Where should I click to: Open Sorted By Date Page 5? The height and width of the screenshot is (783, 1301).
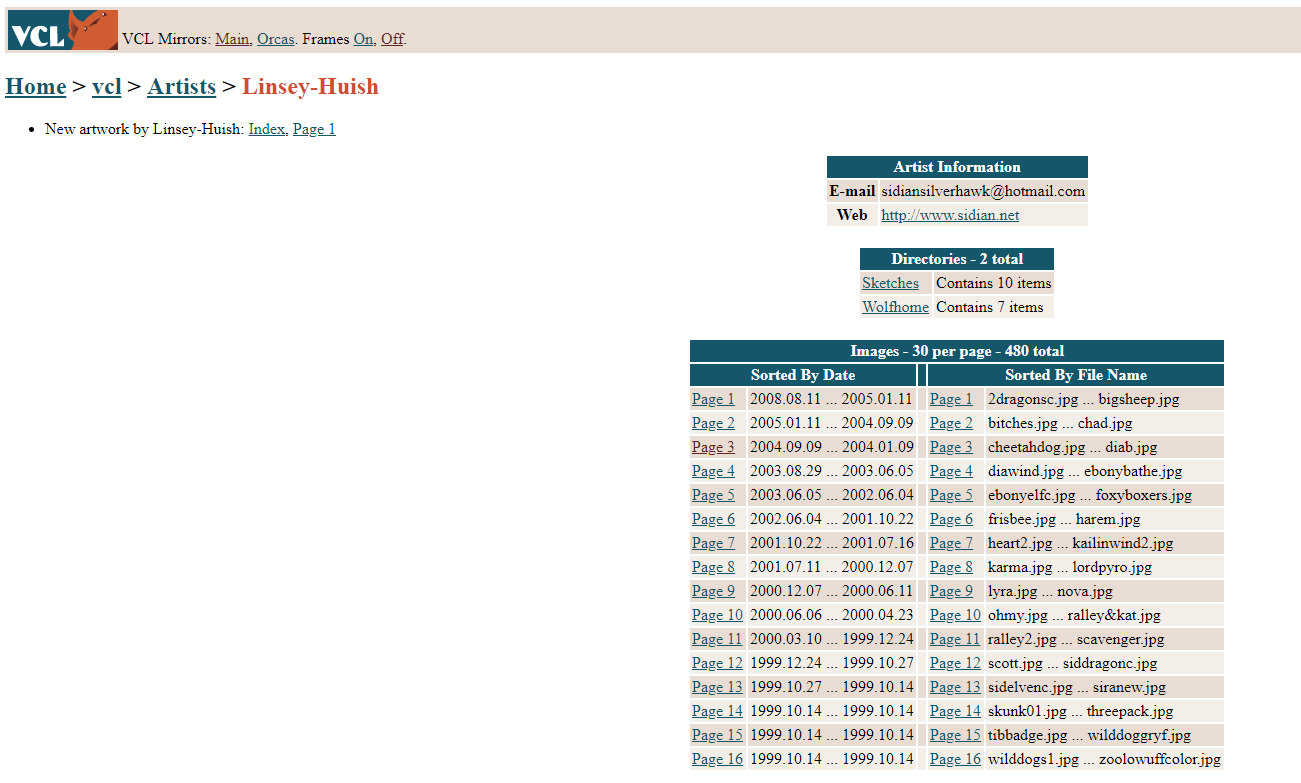pyautogui.click(x=713, y=495)
